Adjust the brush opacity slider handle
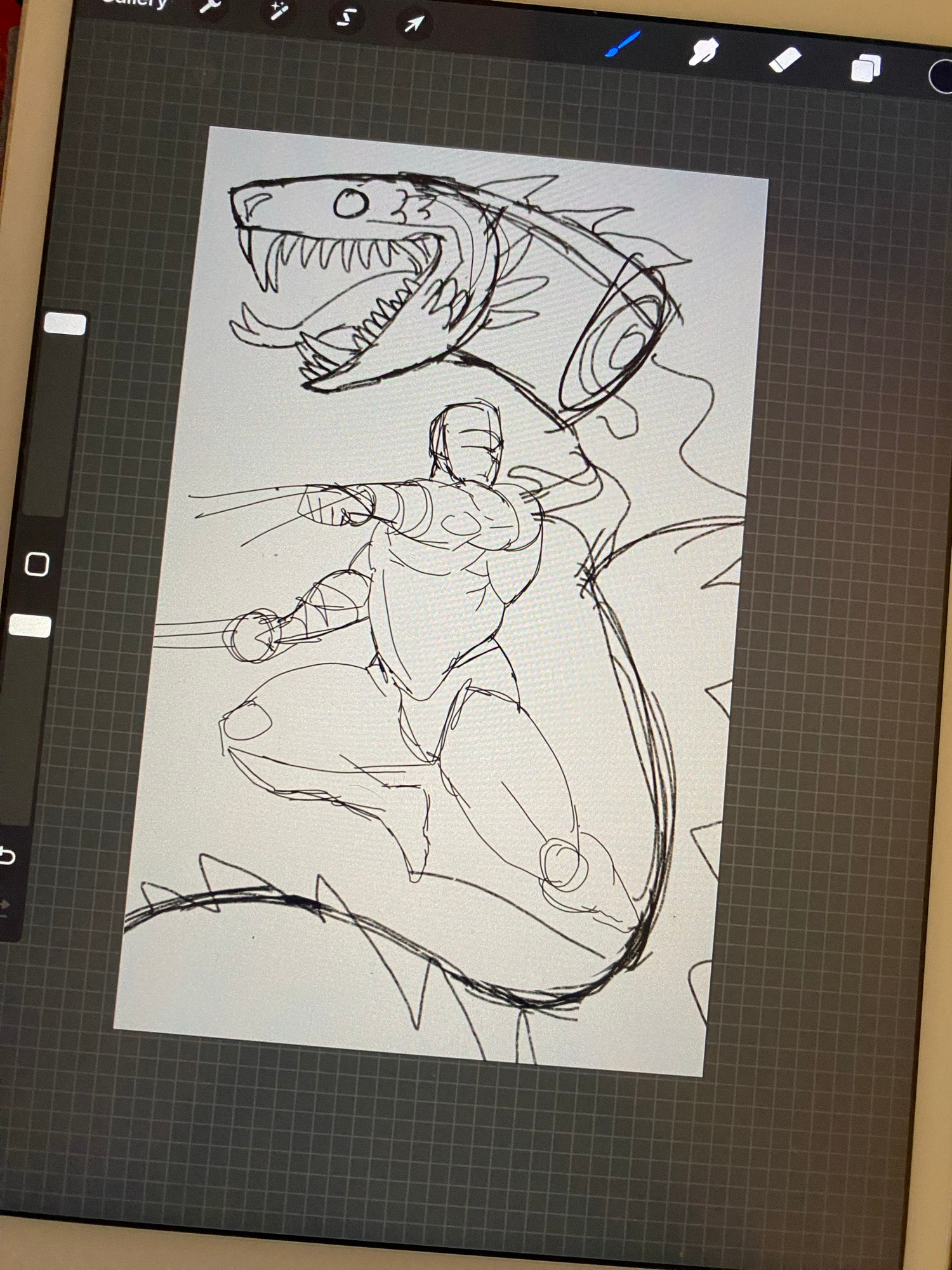 [30, 625]
